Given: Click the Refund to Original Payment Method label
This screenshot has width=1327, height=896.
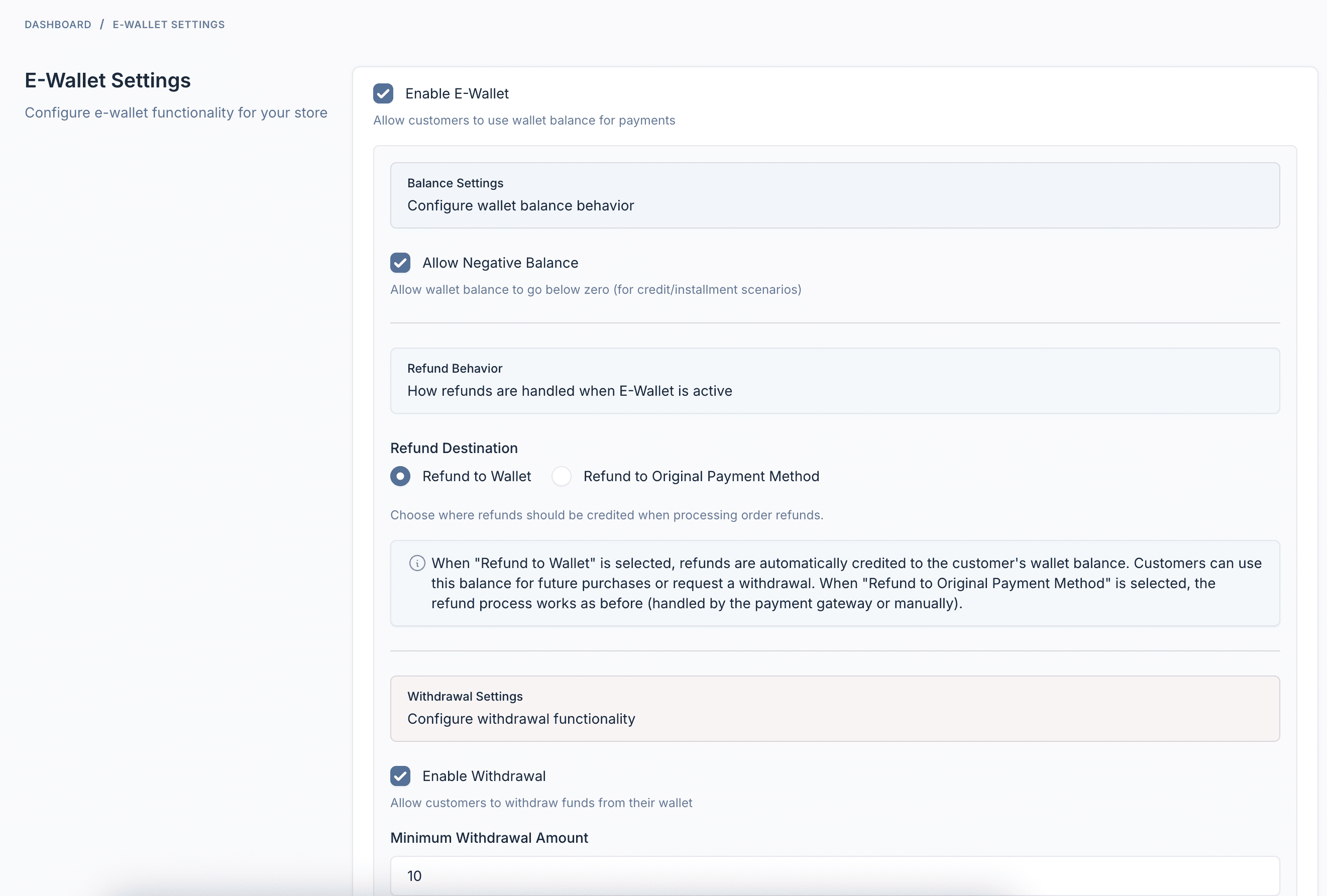Looking at the screenshot, I should [x=701, y=476].
